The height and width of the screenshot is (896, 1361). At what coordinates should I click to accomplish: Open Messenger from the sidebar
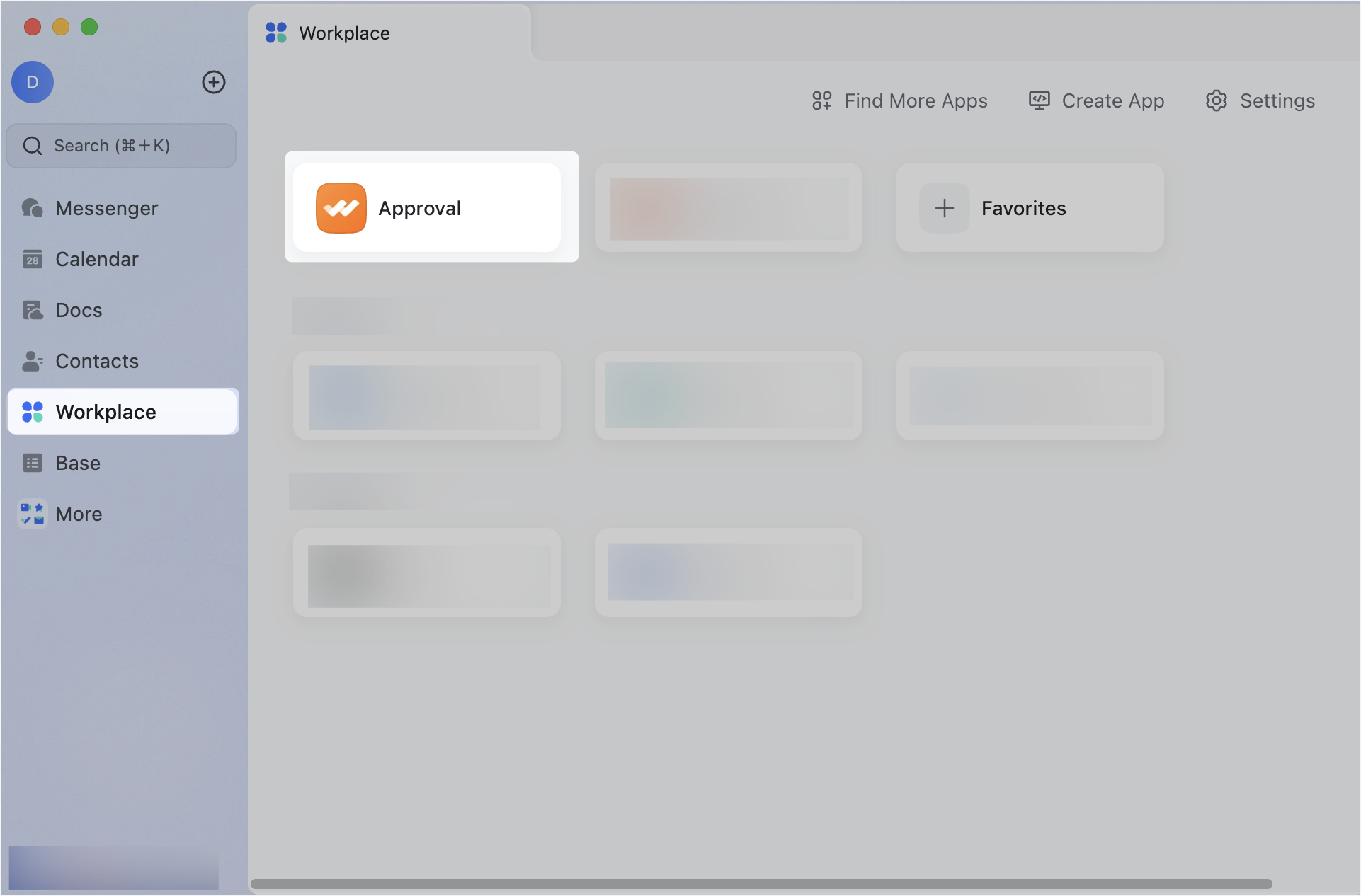(106, 207)
